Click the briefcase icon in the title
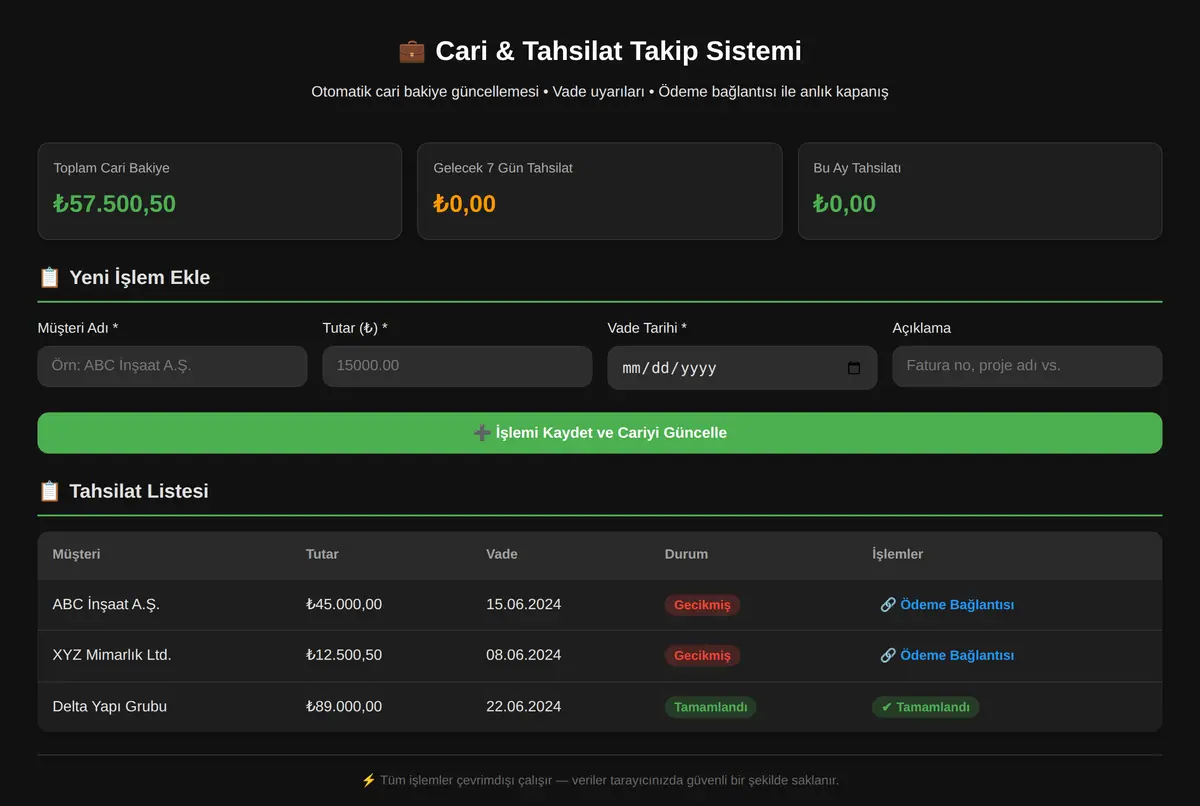 [x=412, y=51]
